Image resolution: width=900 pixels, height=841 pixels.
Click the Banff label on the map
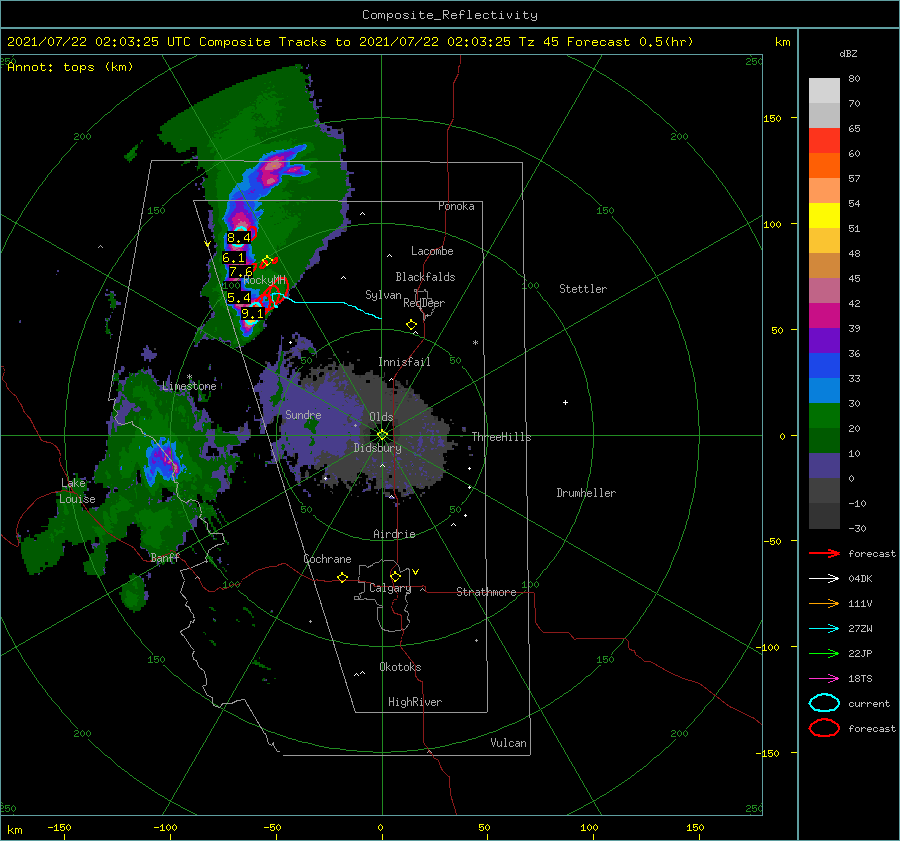point(165,557)
